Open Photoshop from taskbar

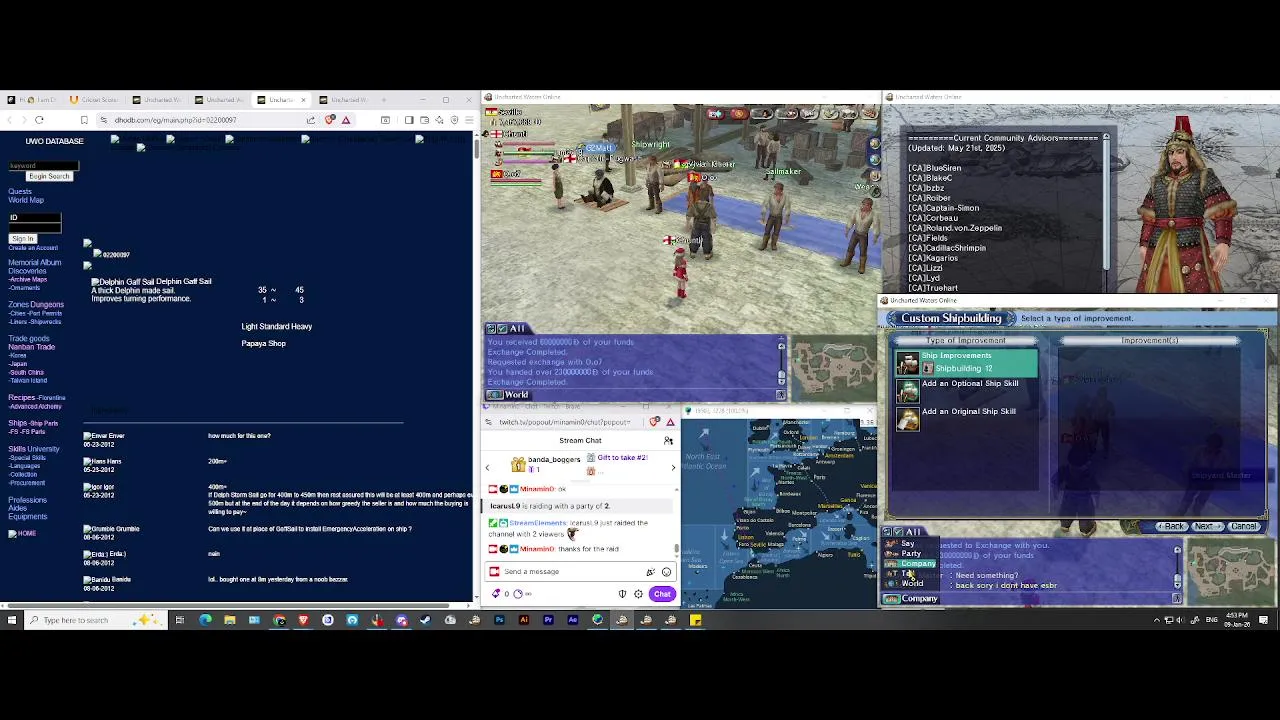(499, 620)
